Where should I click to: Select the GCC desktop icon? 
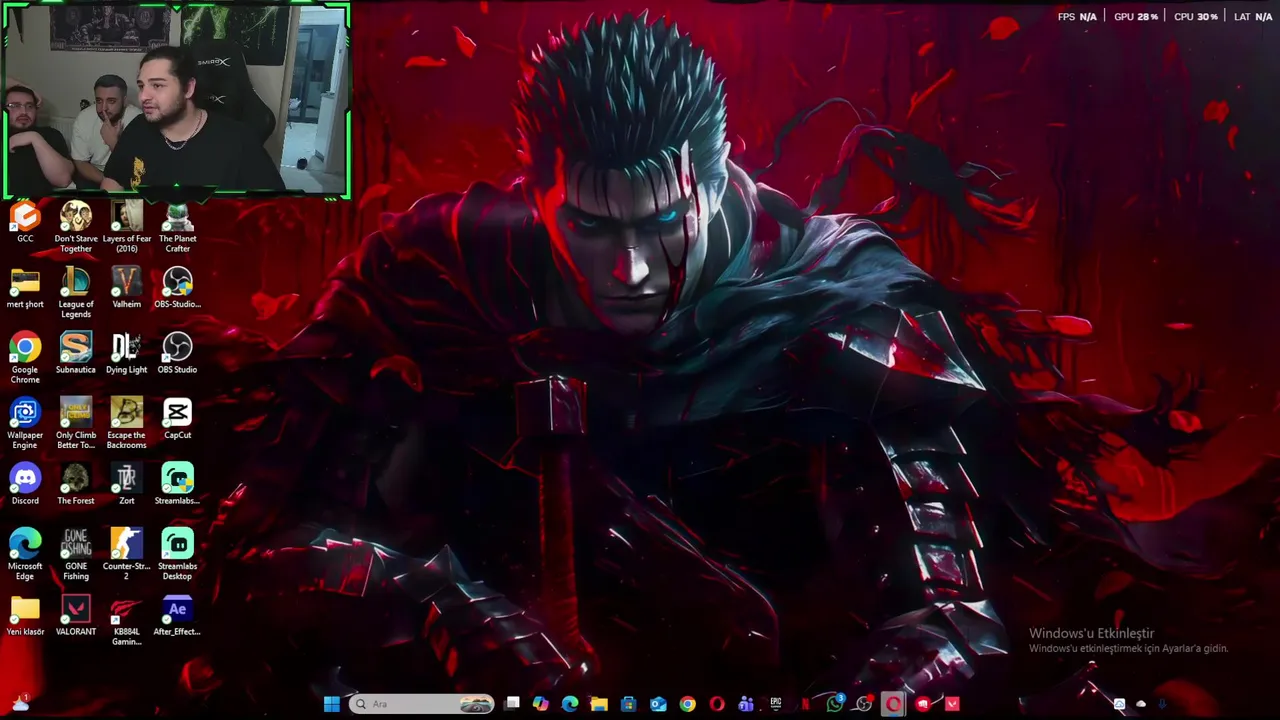(25, 222)
